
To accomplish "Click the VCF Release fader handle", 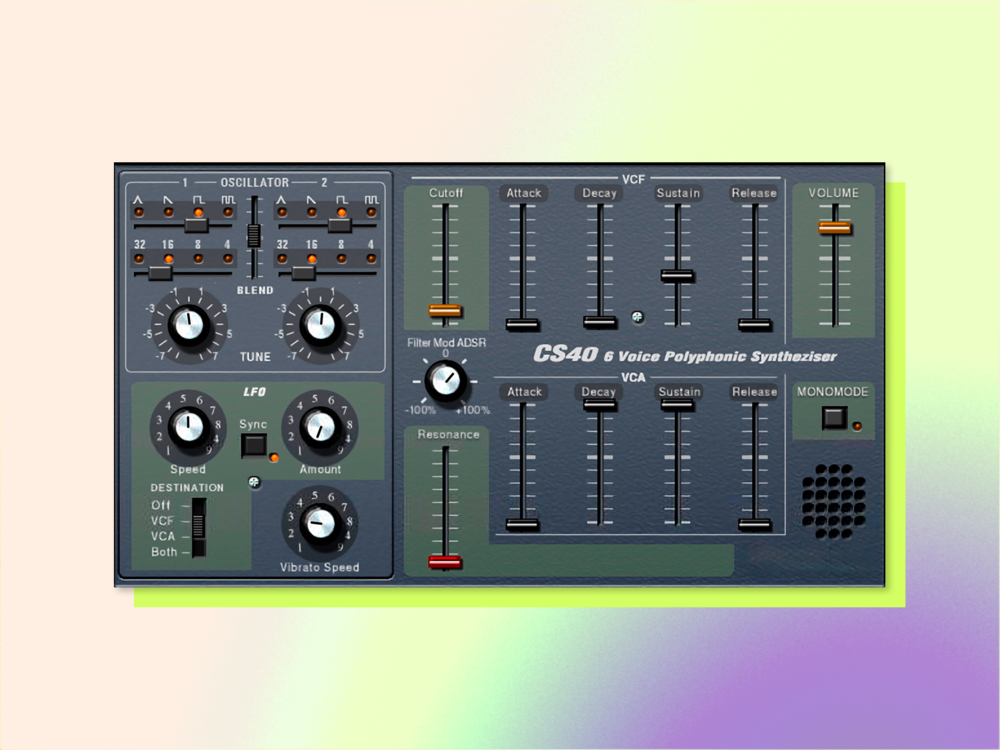I will (755, 324).
